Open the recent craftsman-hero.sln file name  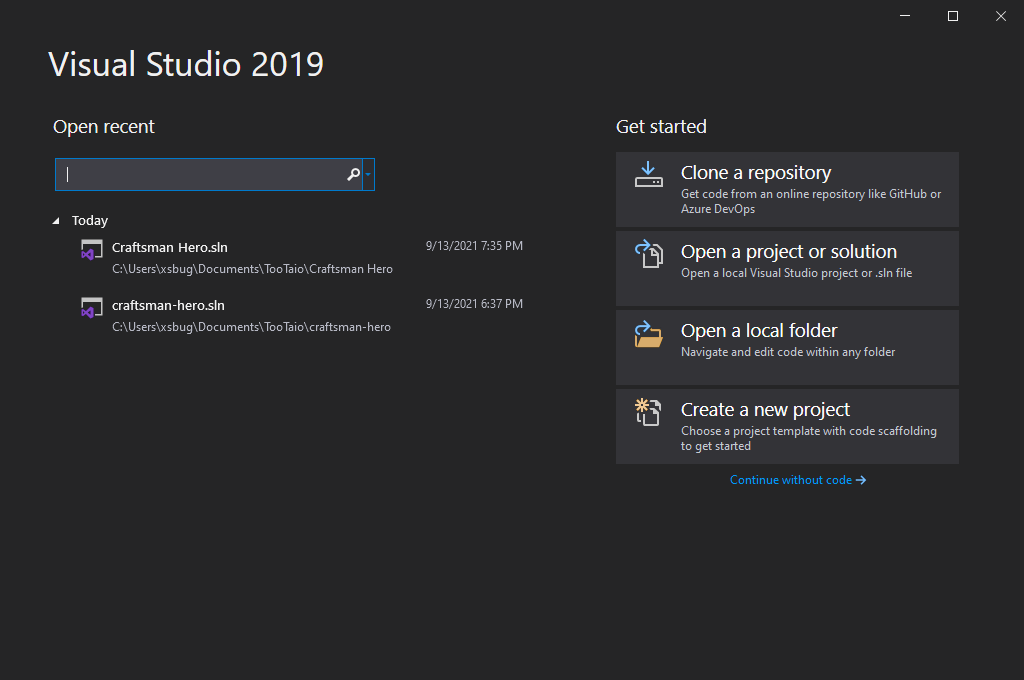point(168,305)
